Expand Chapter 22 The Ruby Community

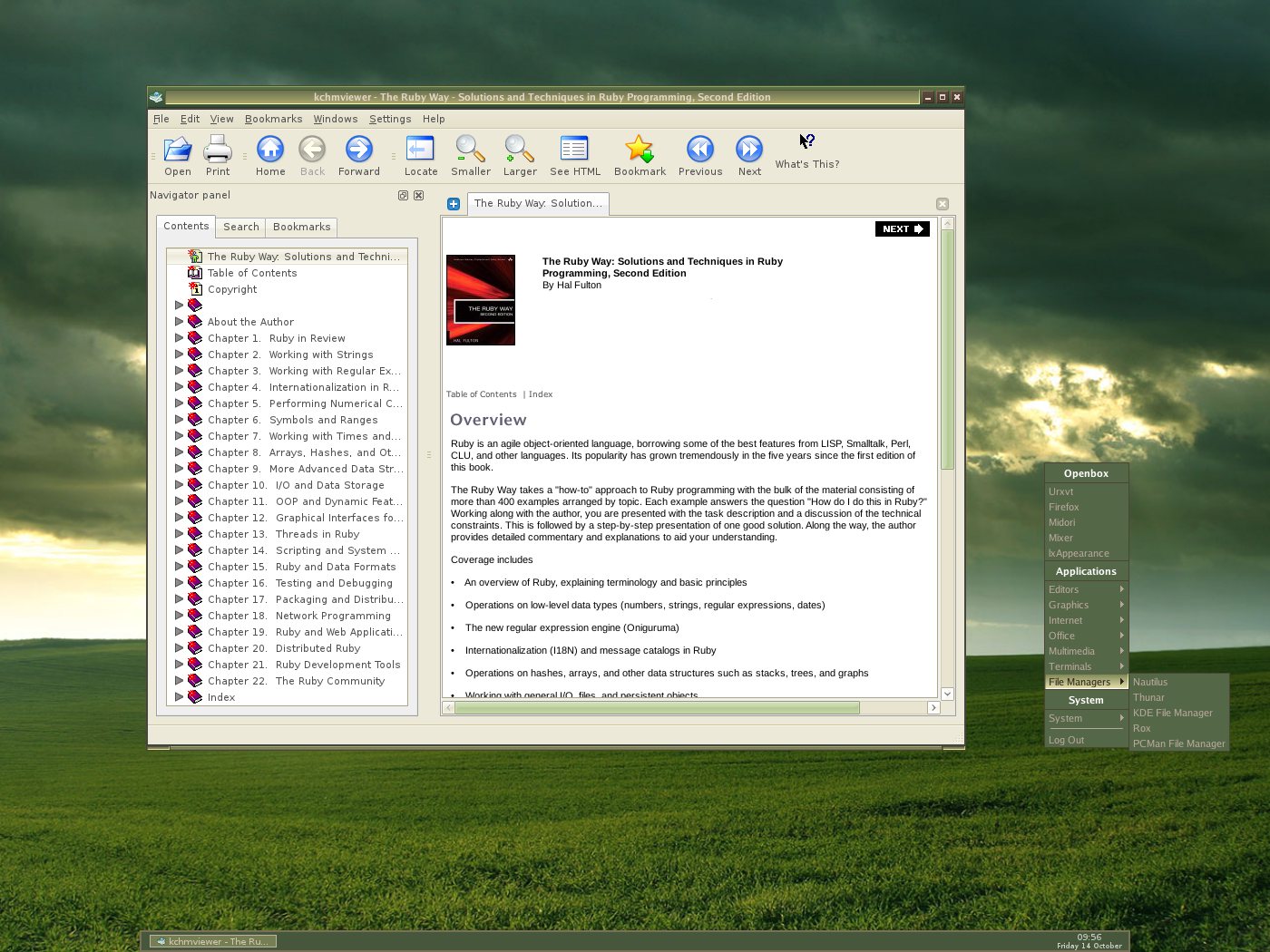[x=179, y=681]
